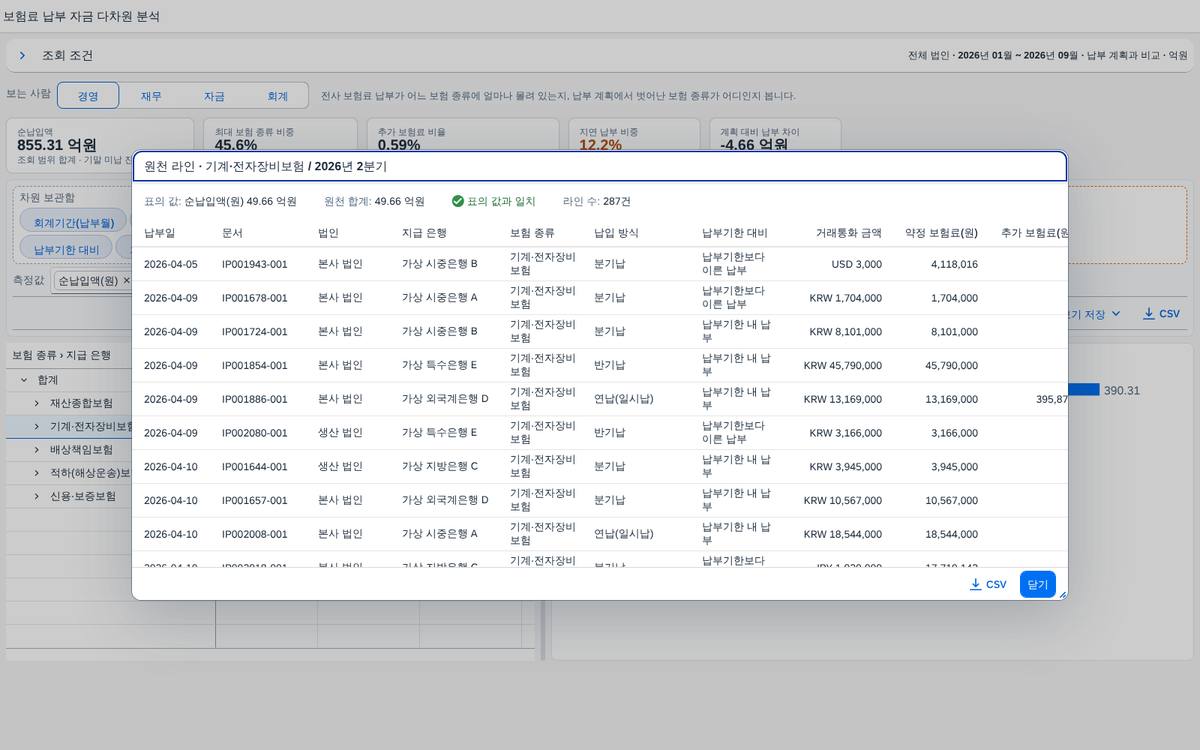Image resolution: width=1200 pixels, height=750 pixels.
Task: Click document IP001854-001
Action: point(255,365)
